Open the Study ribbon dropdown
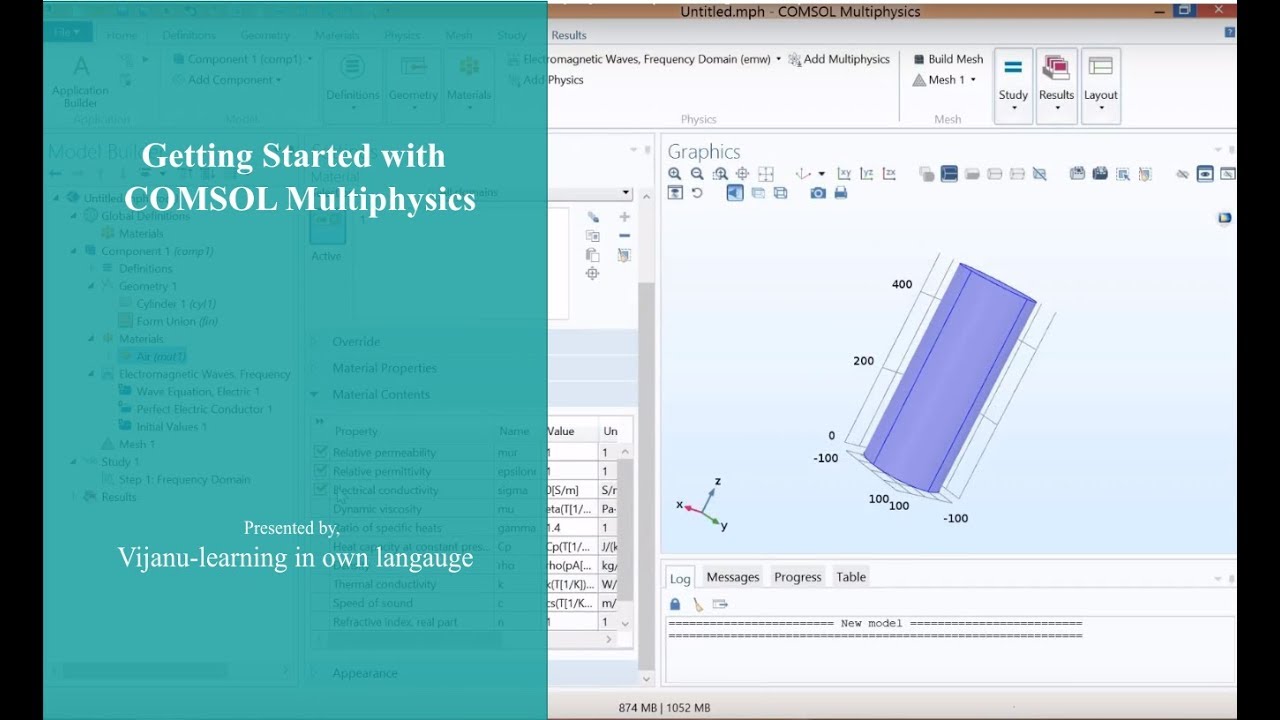This screenshot has width=1280, height=720. pyautogui.click(x=1013, y=87)
